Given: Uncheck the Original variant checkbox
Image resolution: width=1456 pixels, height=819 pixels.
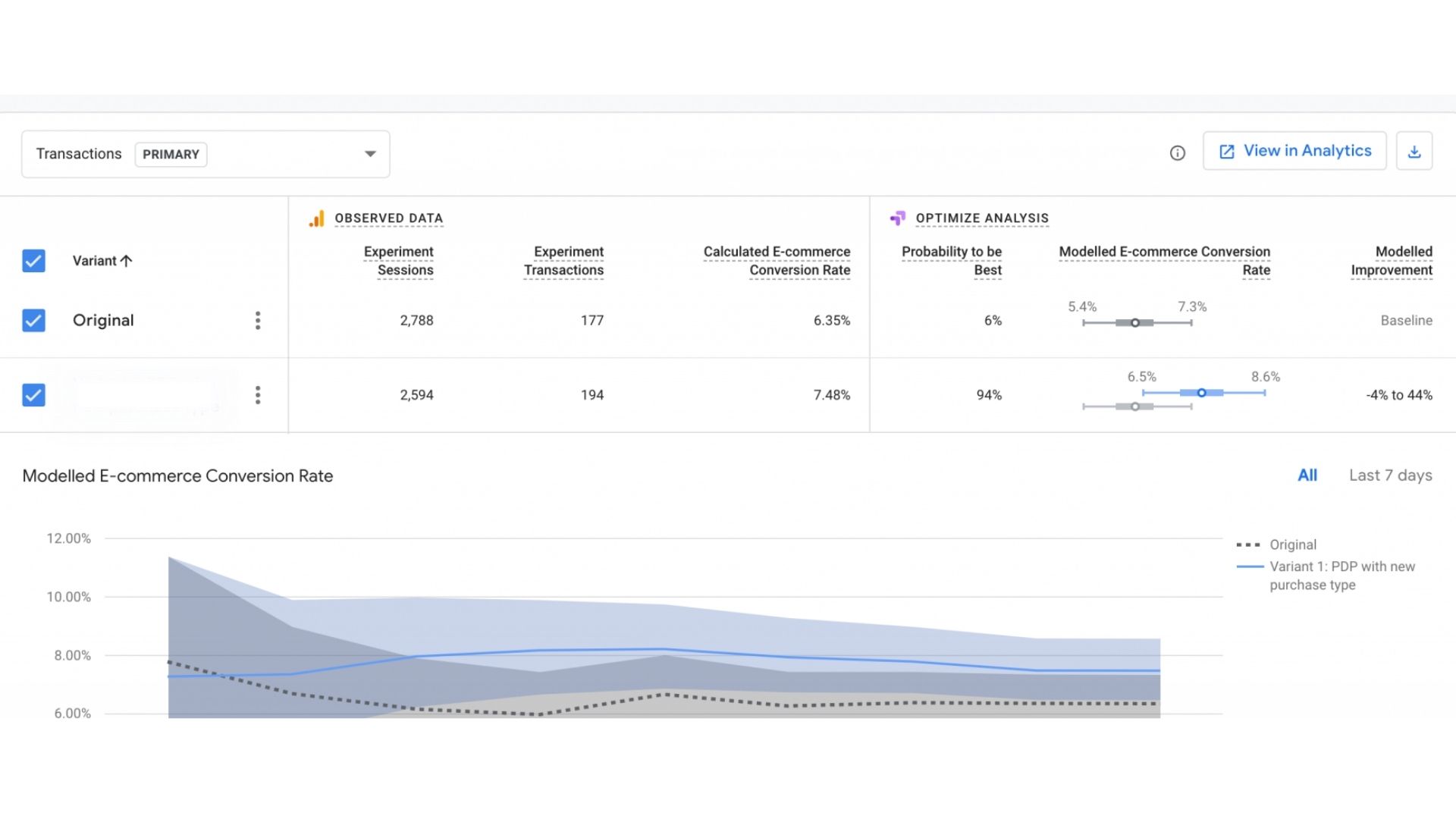Looking at the screenshot, I should 33,320.
